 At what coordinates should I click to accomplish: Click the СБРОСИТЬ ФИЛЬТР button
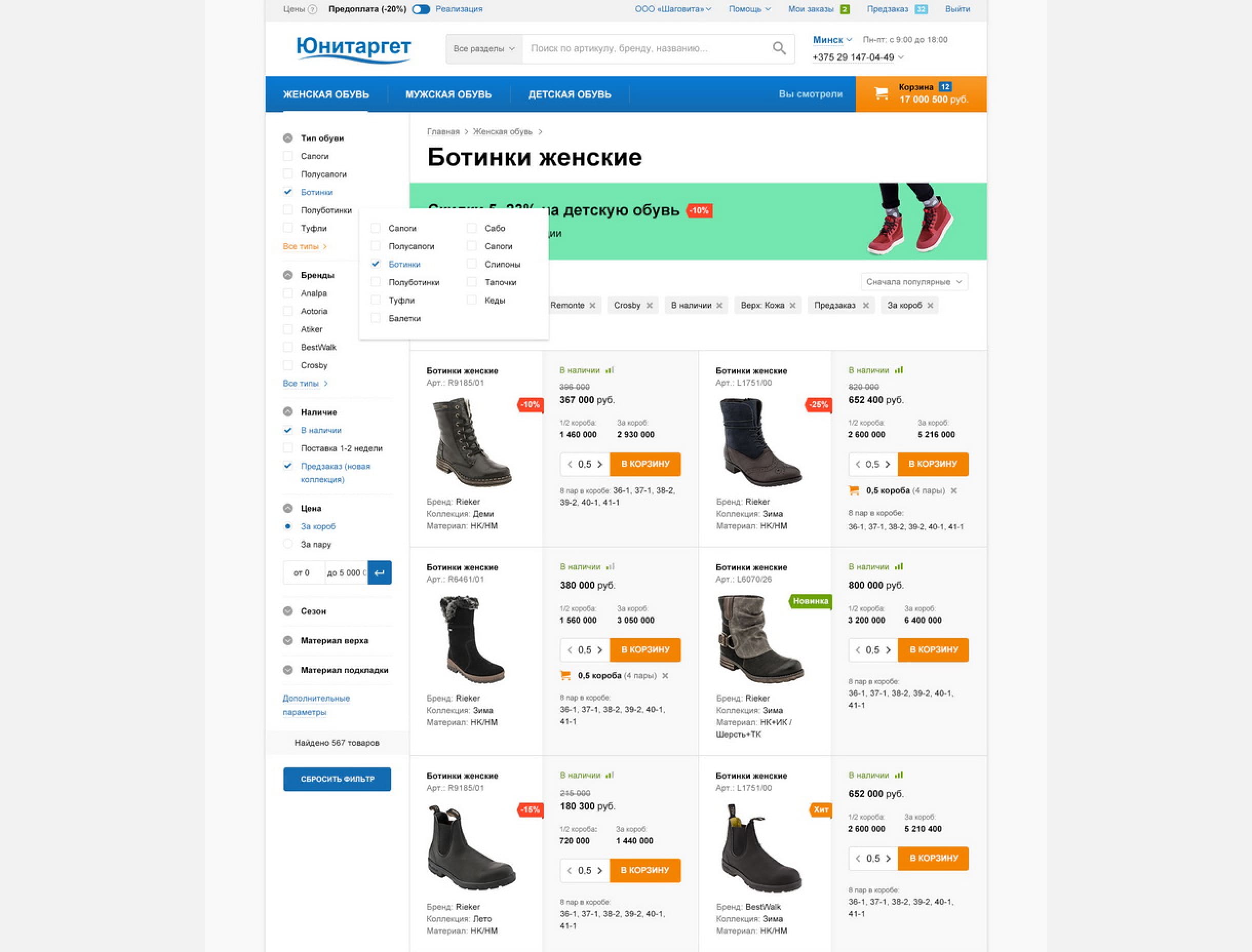coord(337,779)
